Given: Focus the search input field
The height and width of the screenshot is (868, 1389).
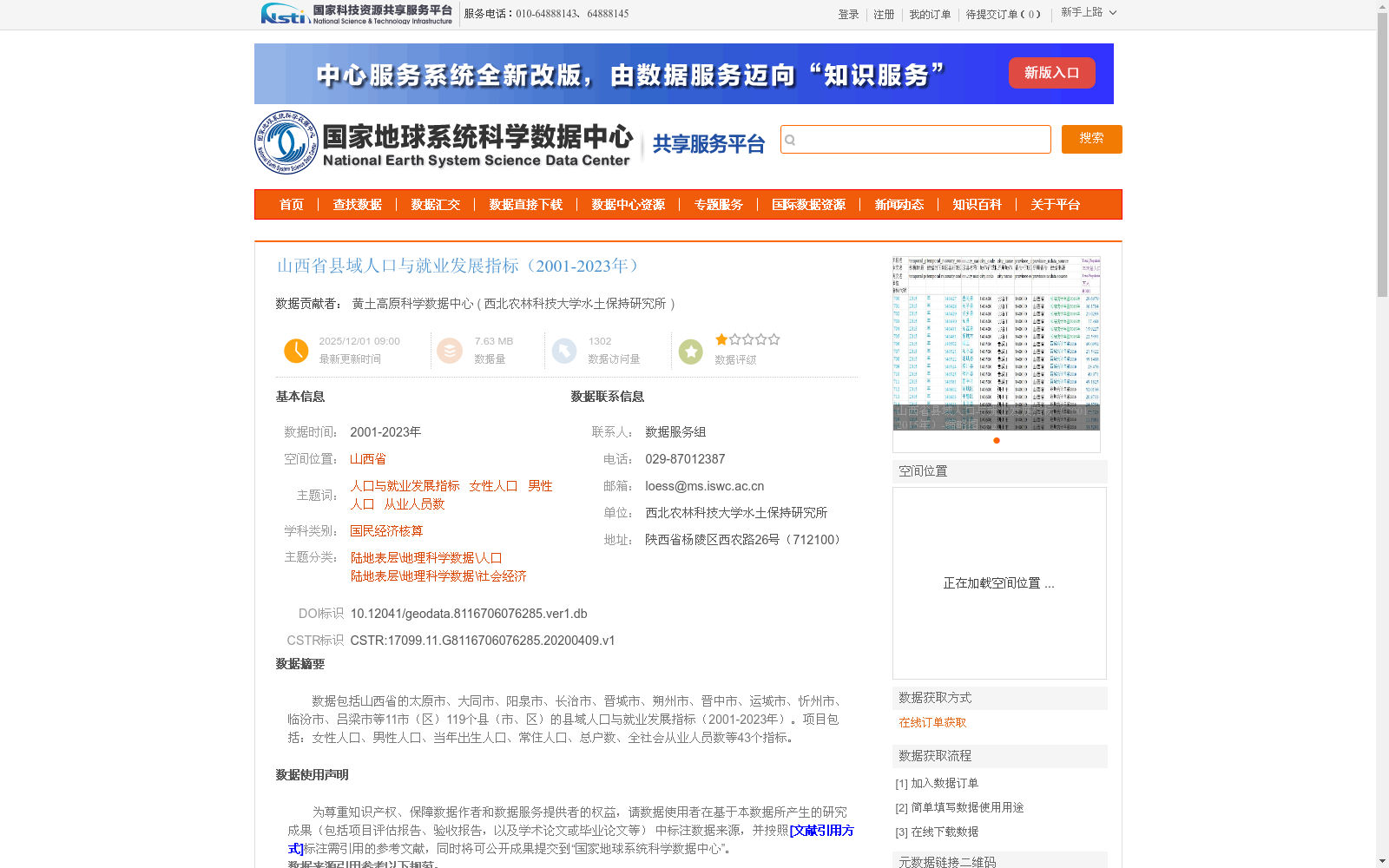Looking at the screenshot, I should (916, 140).
